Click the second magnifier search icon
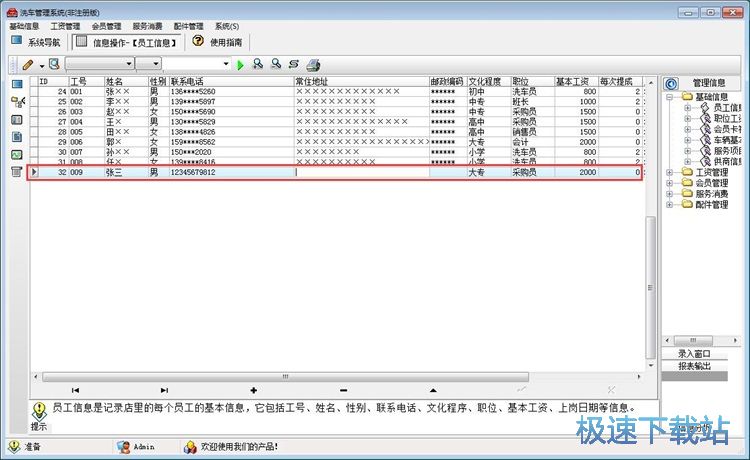This screenshot has width=750, height=460. [x=276, y=64]
